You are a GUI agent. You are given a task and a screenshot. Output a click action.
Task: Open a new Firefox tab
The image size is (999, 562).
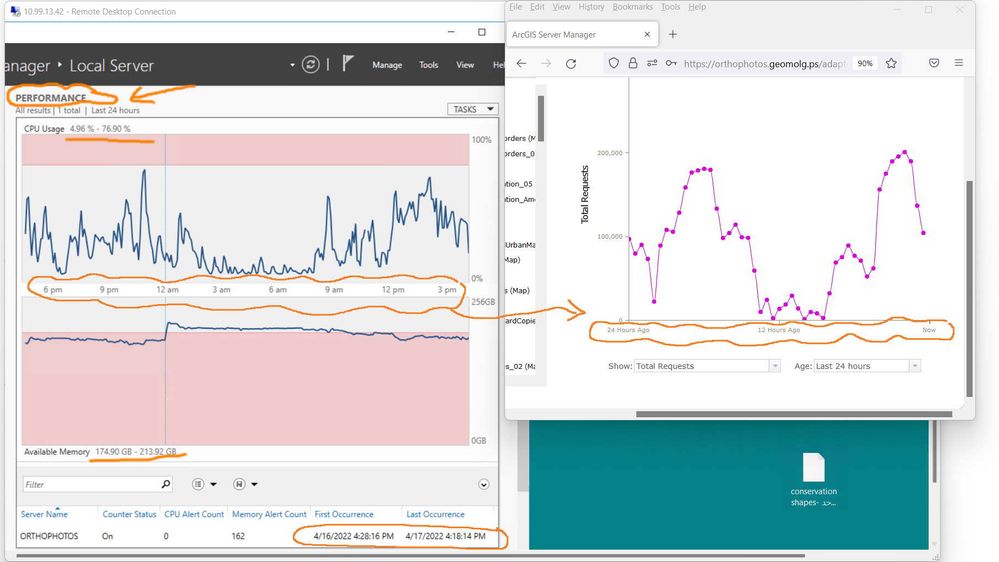(673, 34)
